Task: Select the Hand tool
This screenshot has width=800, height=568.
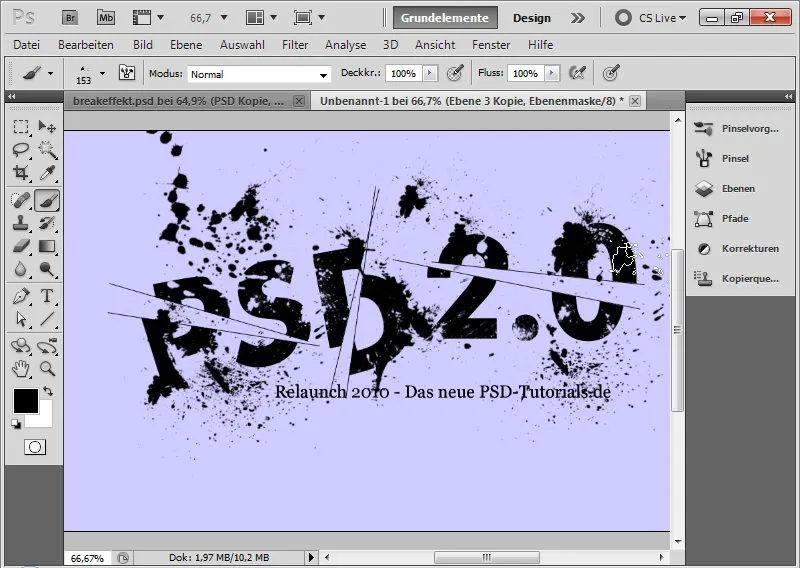Action: pos(21,368)
